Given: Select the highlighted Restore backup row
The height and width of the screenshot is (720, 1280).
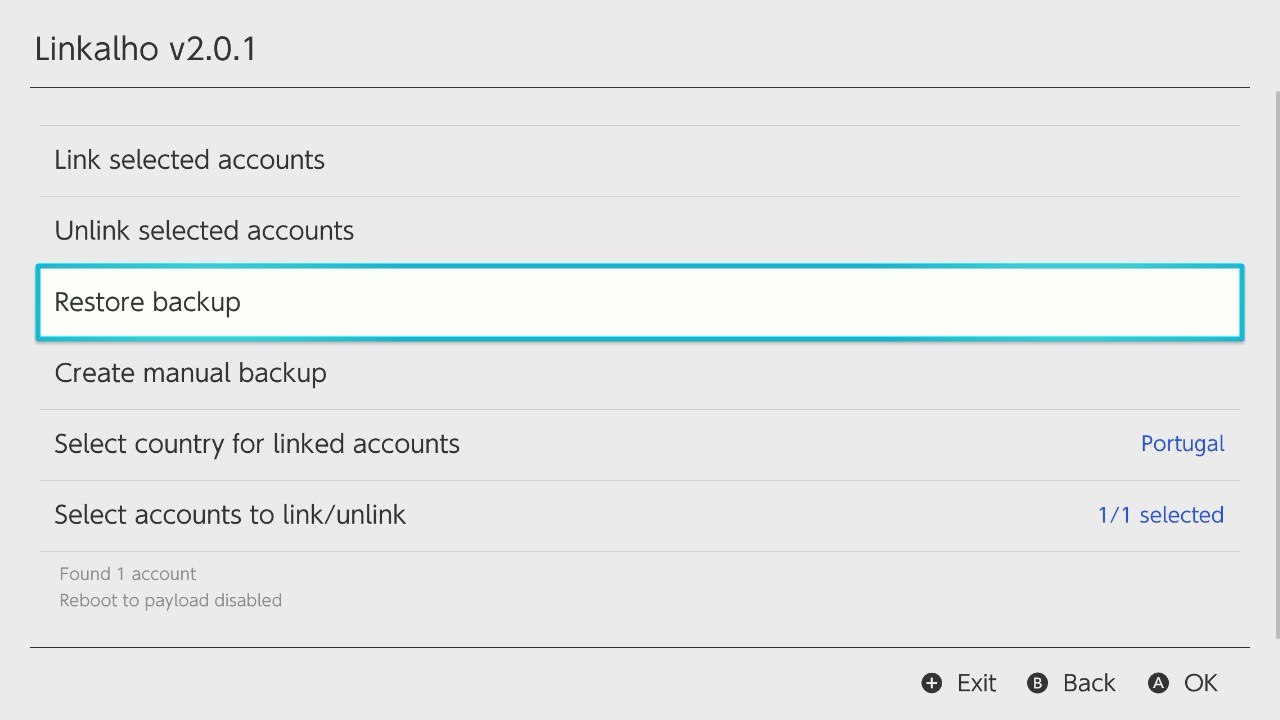Looking at the screenshot, I should (640, 302).
